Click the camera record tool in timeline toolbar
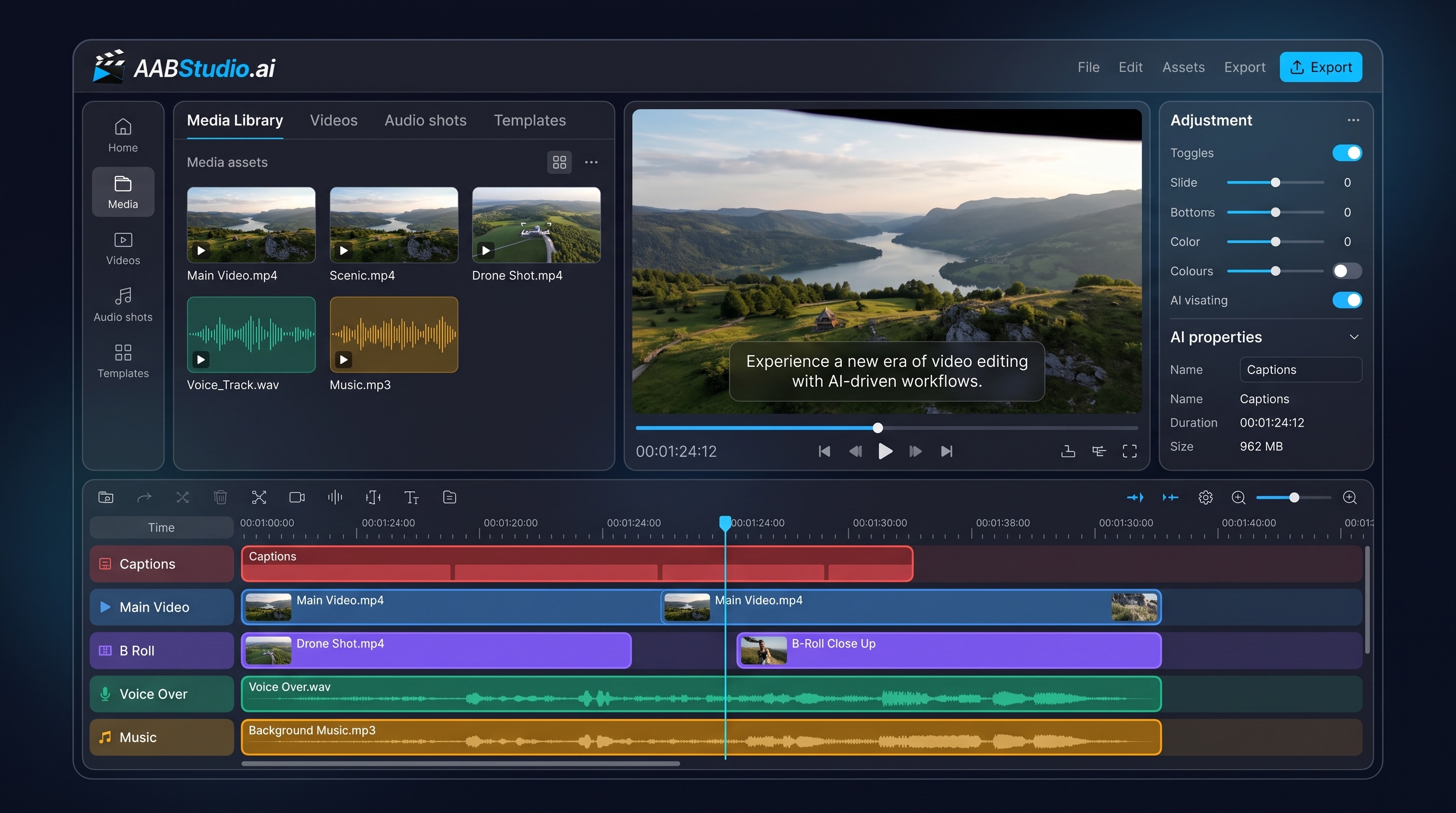The image size is (1456, 813). point(297,497)
